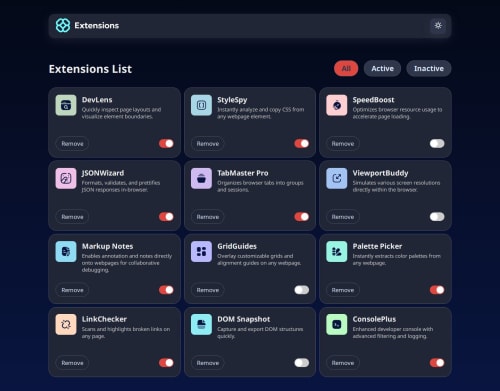Click the DevLens extension icon
The width and height of the screenshot is (500, 391).
pyautogui.click(x=66, y=105)
